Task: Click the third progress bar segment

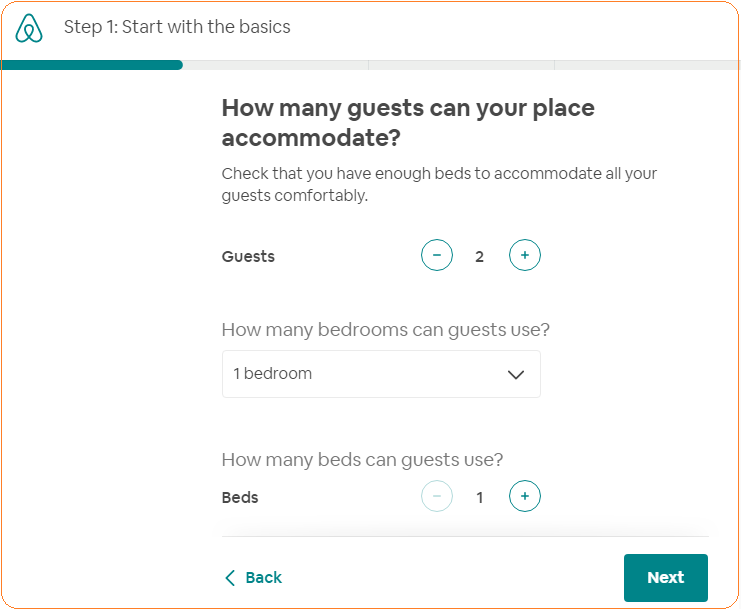Action: (x=461, y=65)
